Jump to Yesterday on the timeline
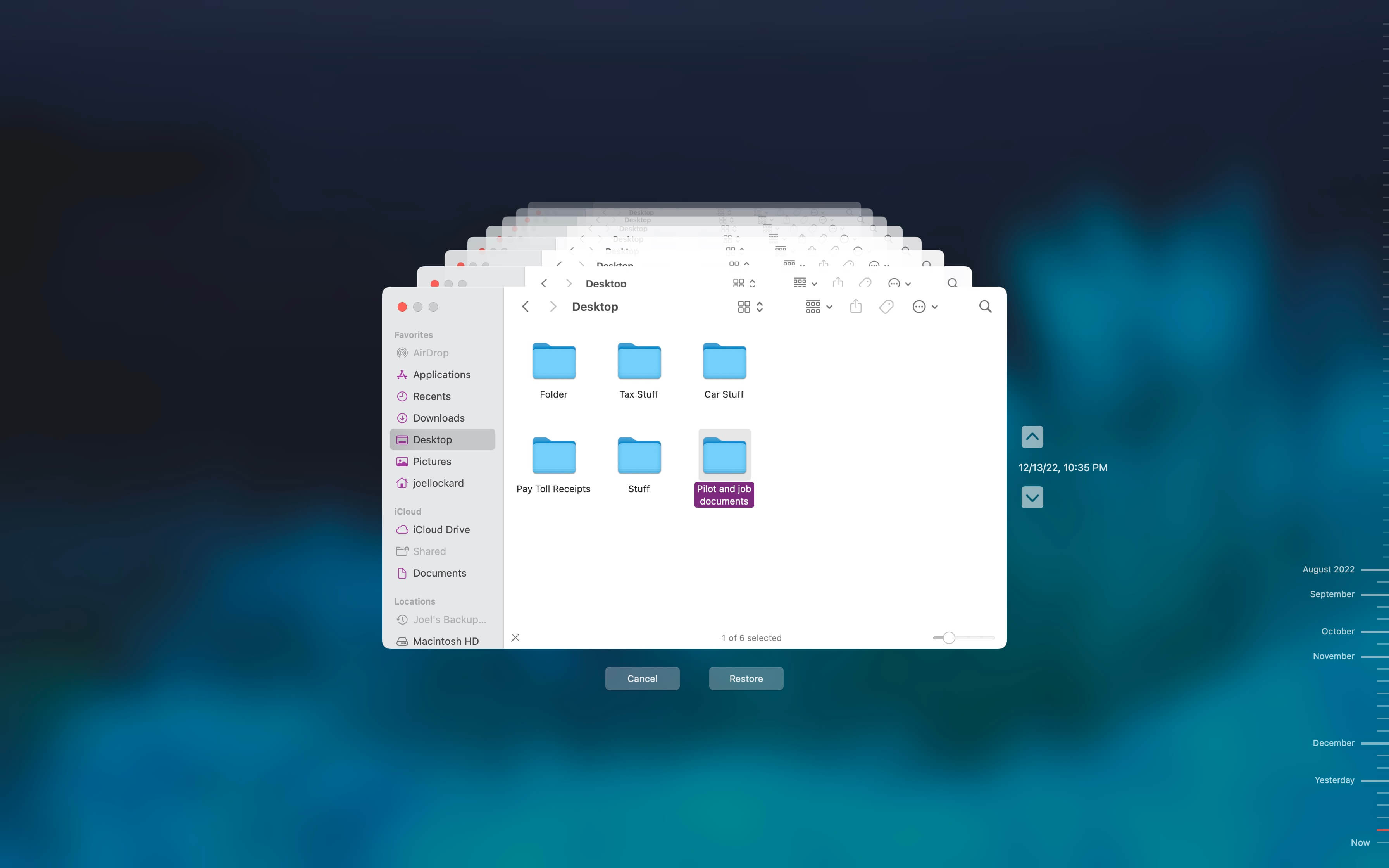The image size is (1389, 868). click(1334, 780)
